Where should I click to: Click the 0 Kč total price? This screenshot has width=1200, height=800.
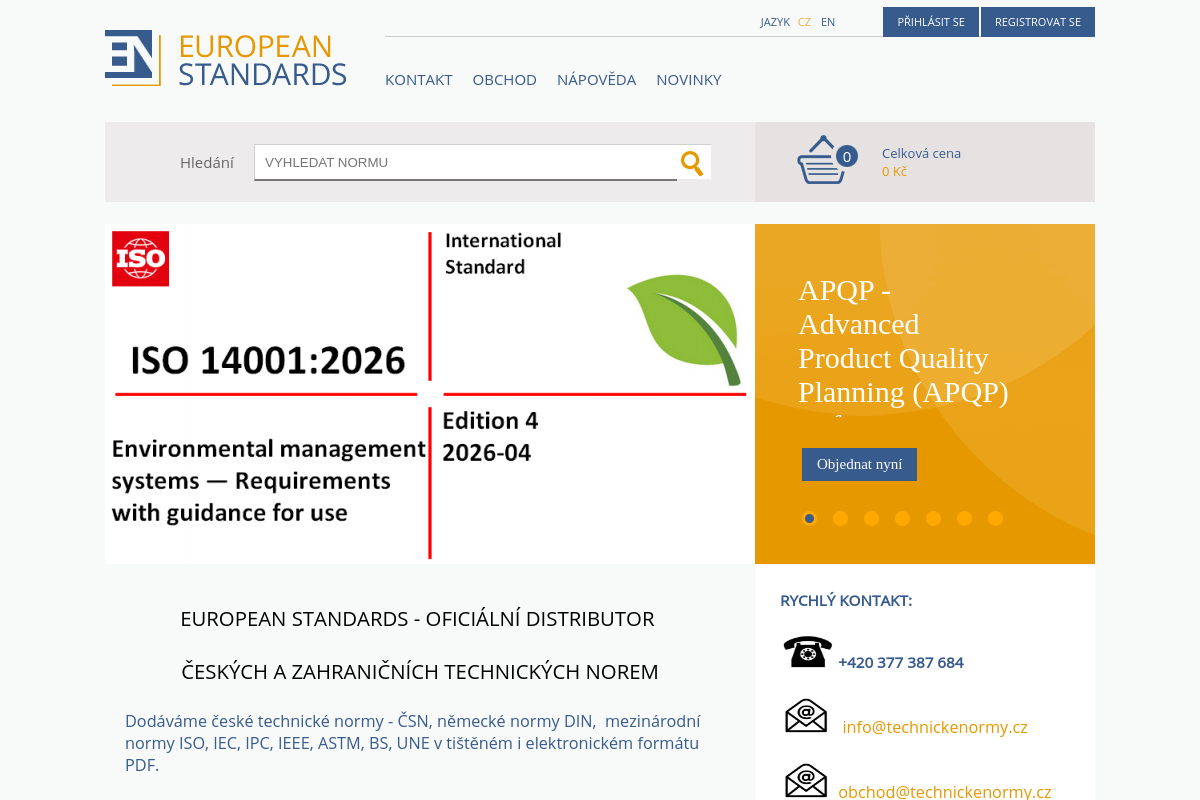[894, 171]
